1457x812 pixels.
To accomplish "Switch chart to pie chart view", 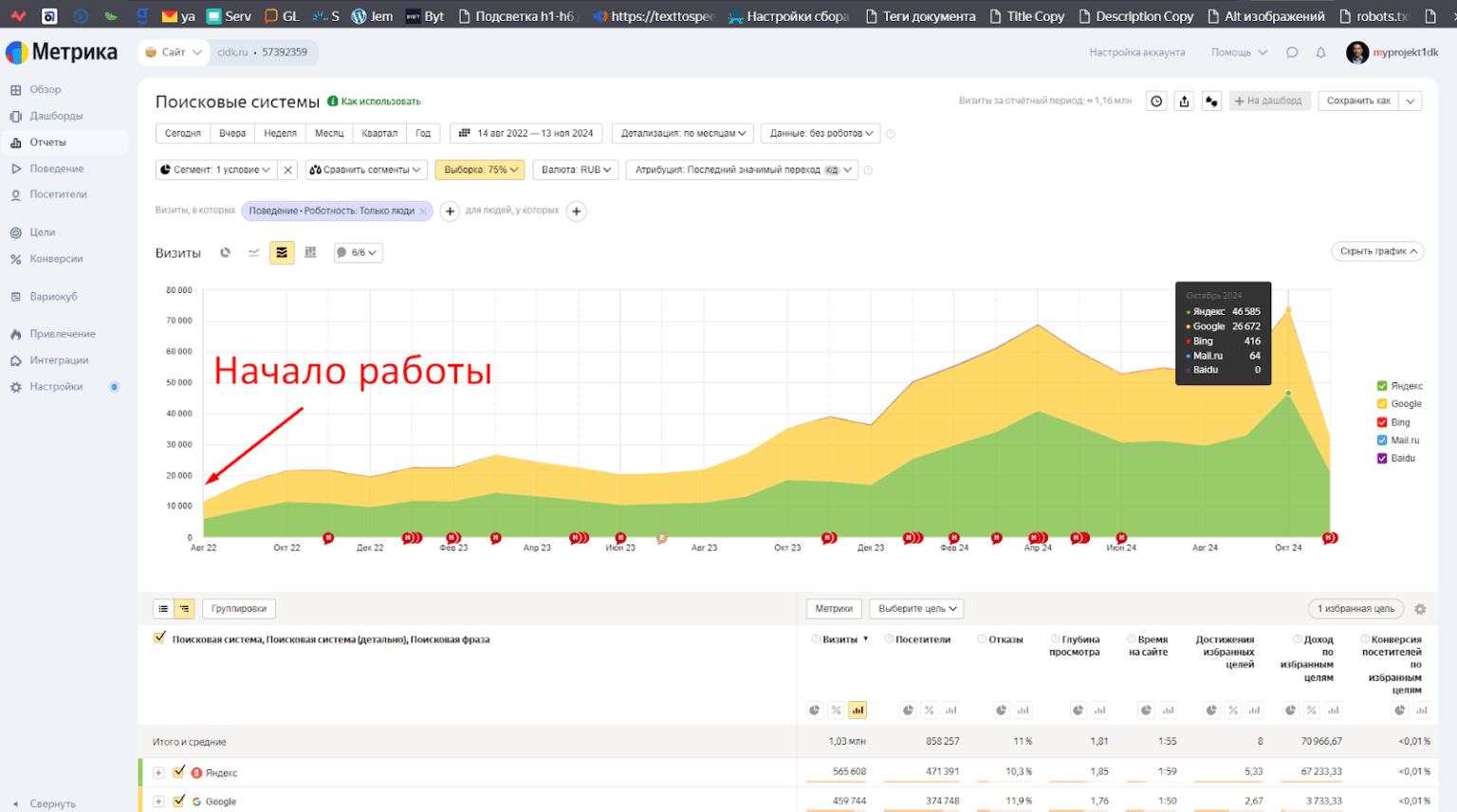I will click(225, 252).
